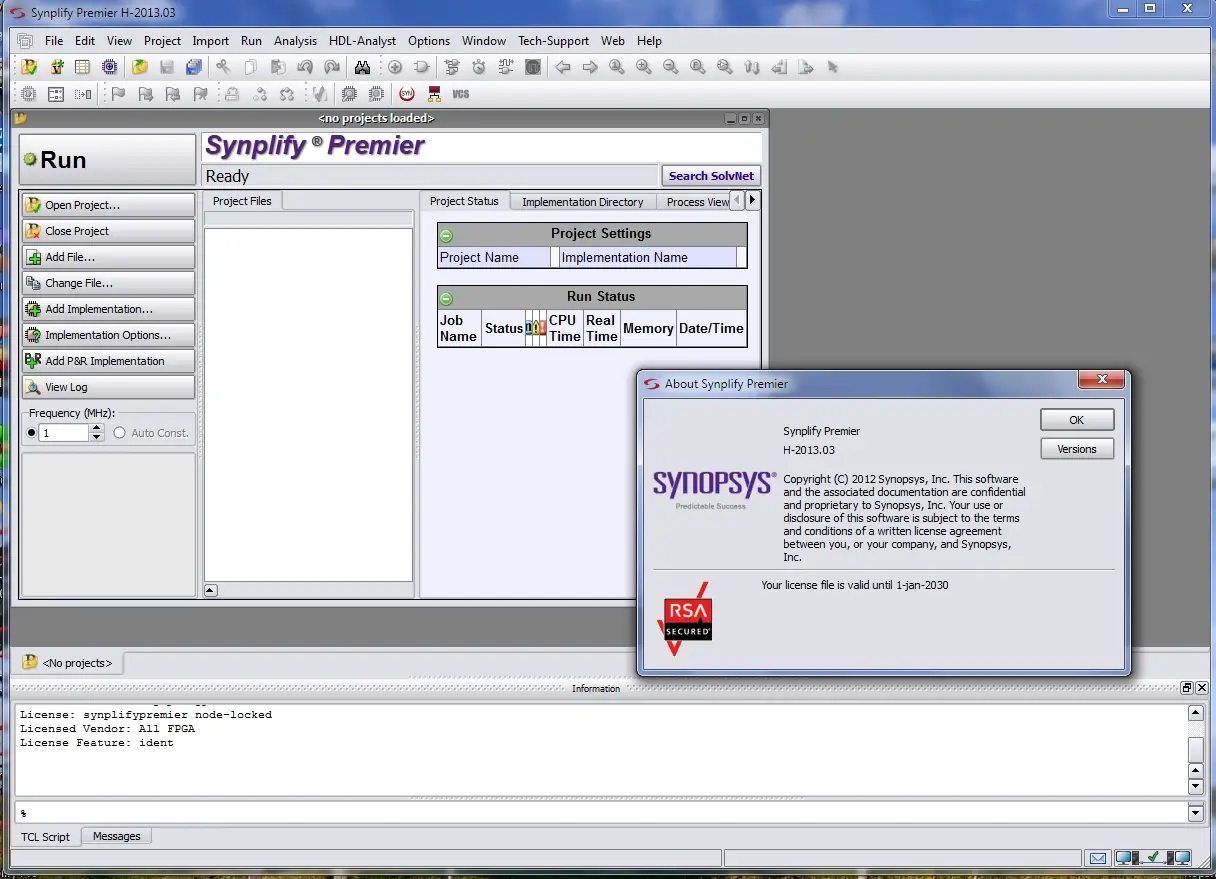The width and height of the screenshot is (1216, 879).
Task: Click the Search SolvNet button
Action: [x=711, y=176]
